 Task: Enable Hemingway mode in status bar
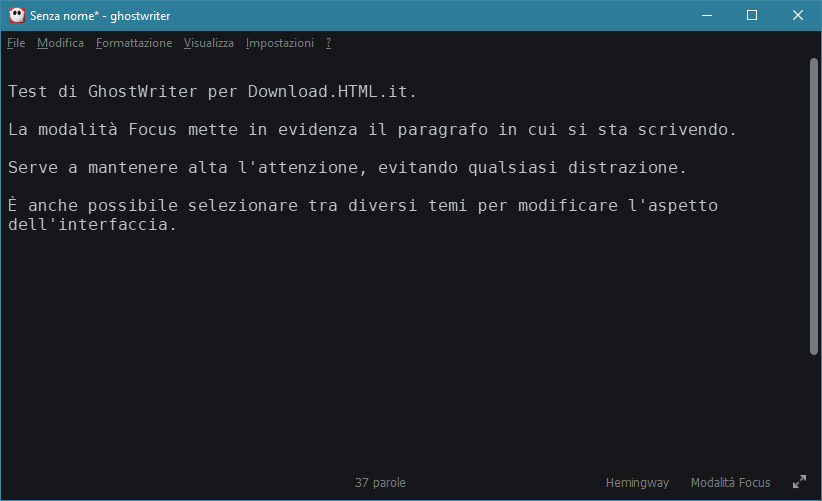click(x=637, y=483)
